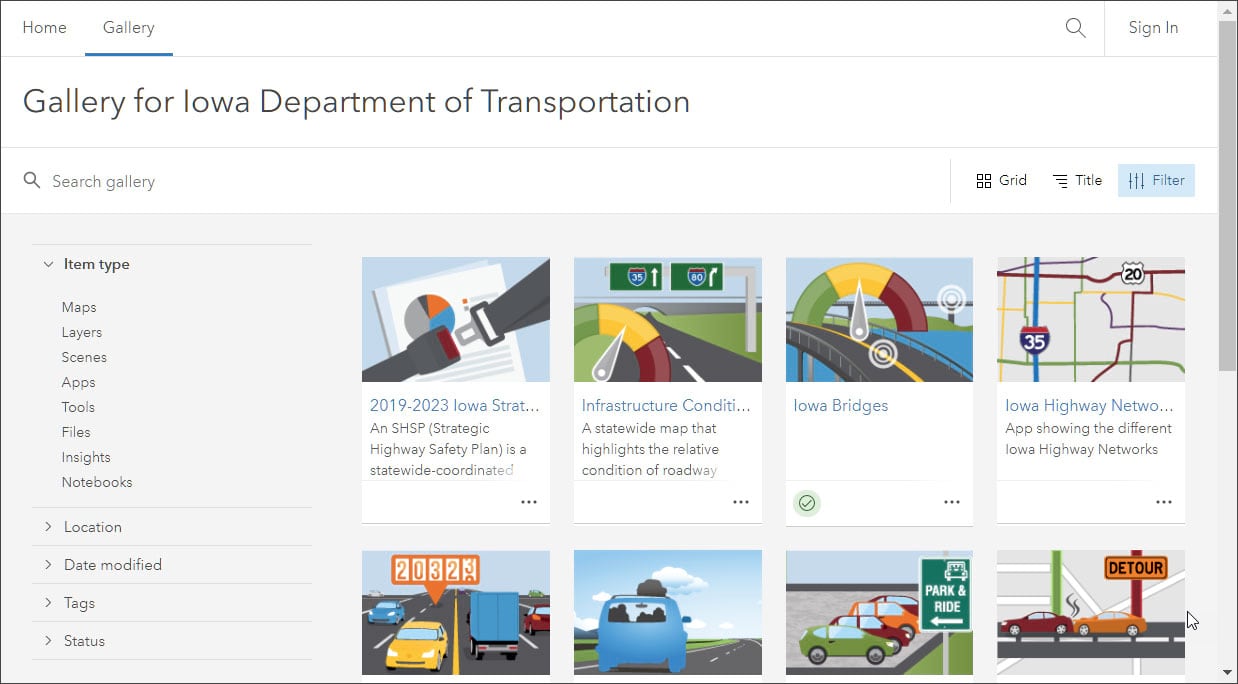
Task: Filter by Scenes item type
Action: tap(84, 357)
